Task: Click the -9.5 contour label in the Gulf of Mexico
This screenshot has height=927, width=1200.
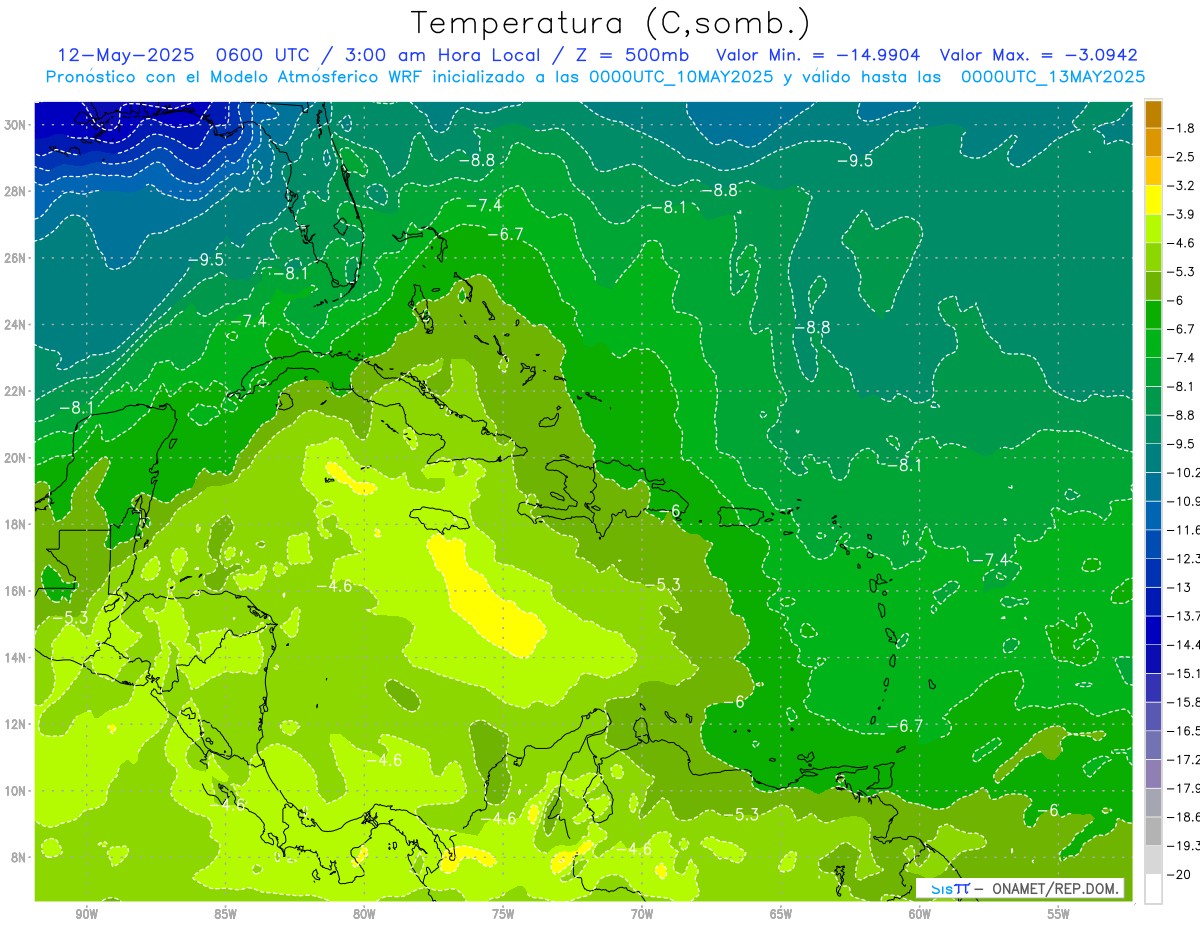Action: pyautogui.click(x=205, y=259)
